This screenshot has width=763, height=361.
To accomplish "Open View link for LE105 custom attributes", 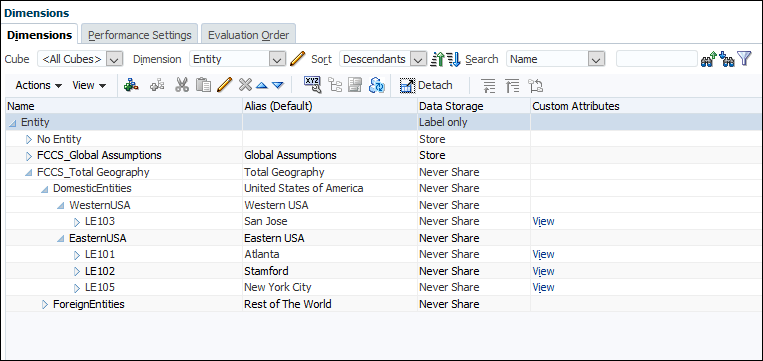I will pyautogui.click(x=544, y=287).
